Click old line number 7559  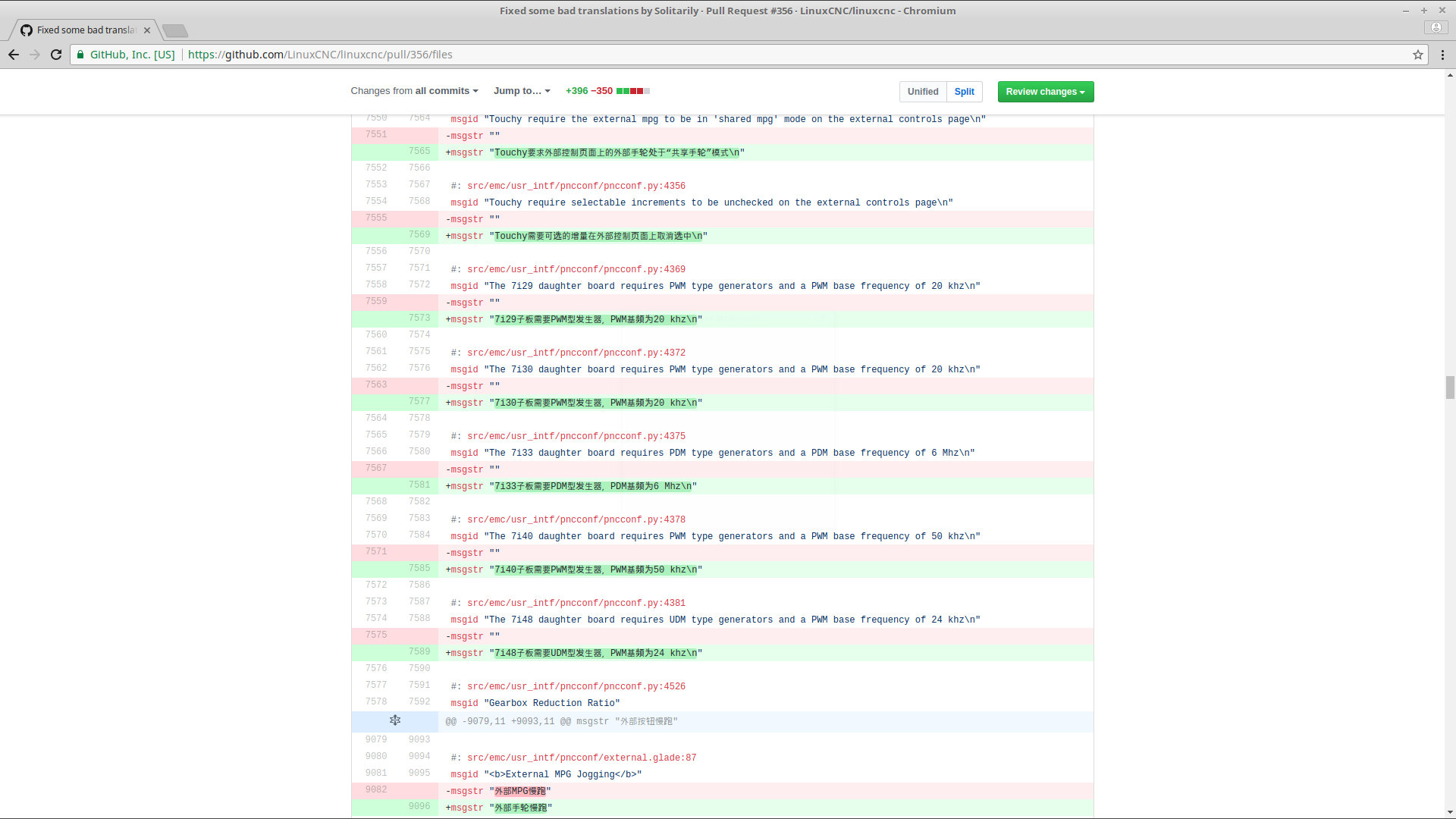click(376, 302)
